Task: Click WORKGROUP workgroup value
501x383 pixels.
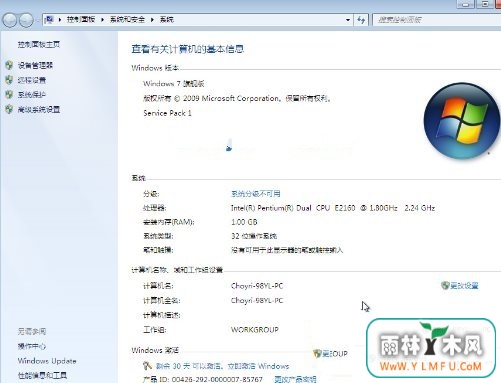Action: 255,330
